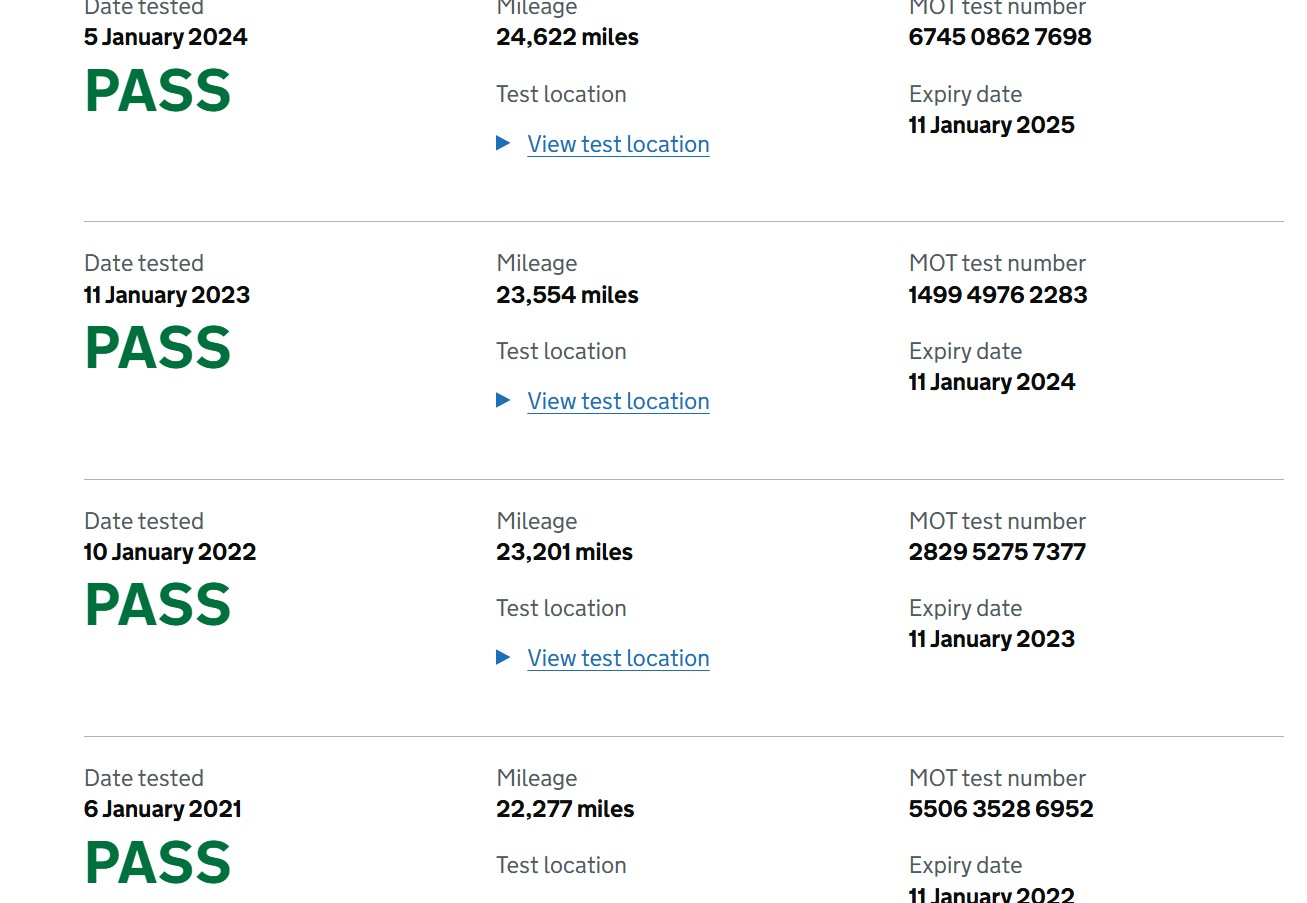Select MOT test number 2829 5275 7377
The width and height of the screenshot is (1307, 903).
pyautogui.click(x=996, y=552)
